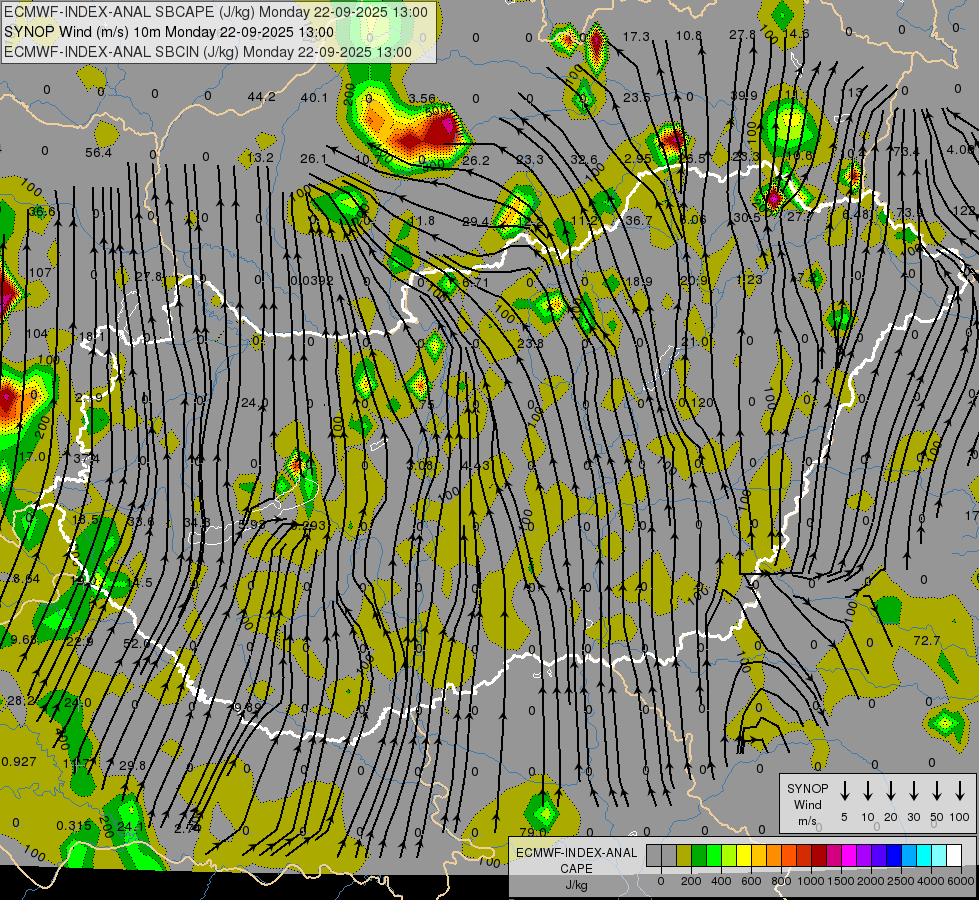
Task: Pick the magenta swatch in CAPE legend
Action: point(849,856)
